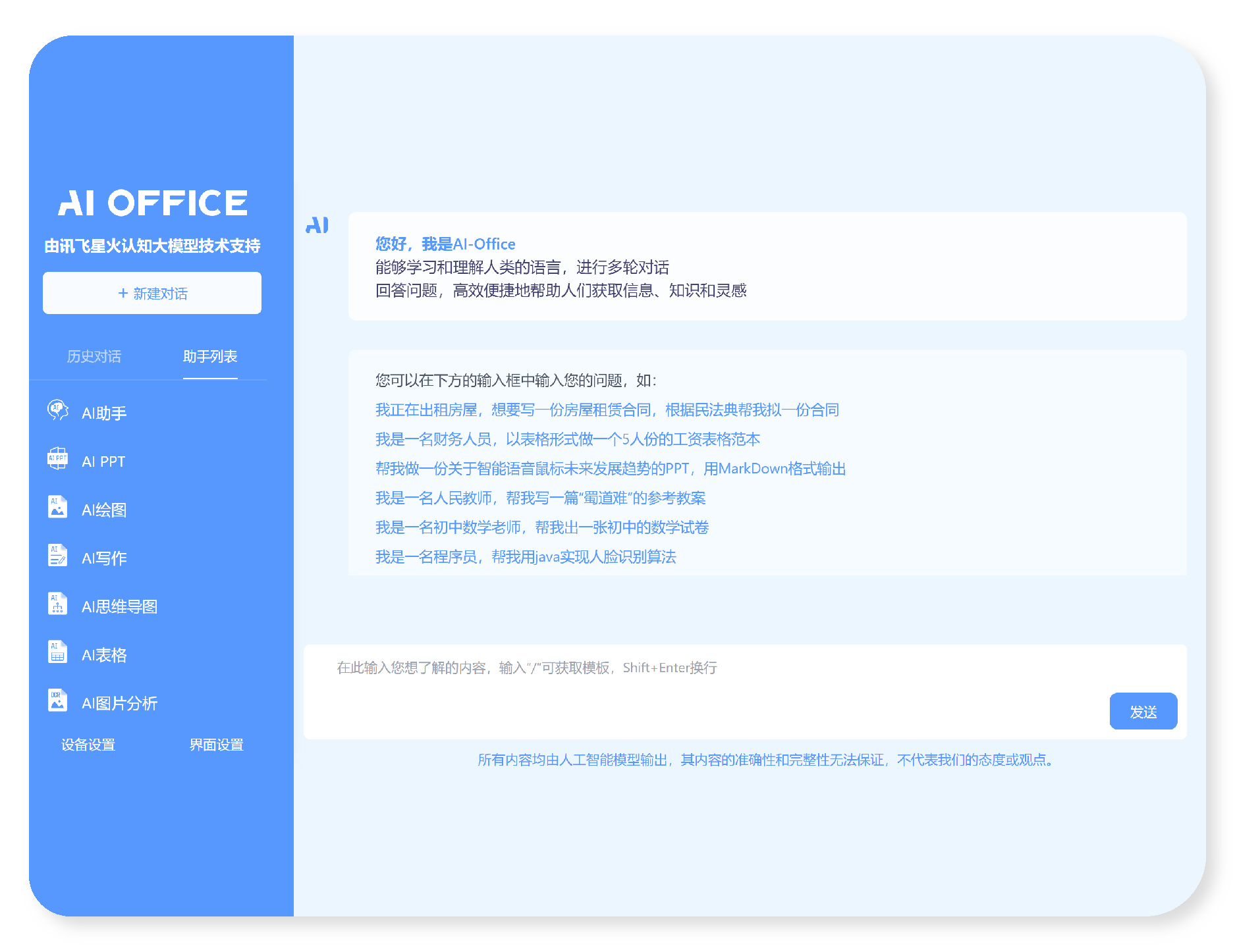
Task: Open the AI PPT icon
Action: (x=58, y=459)
